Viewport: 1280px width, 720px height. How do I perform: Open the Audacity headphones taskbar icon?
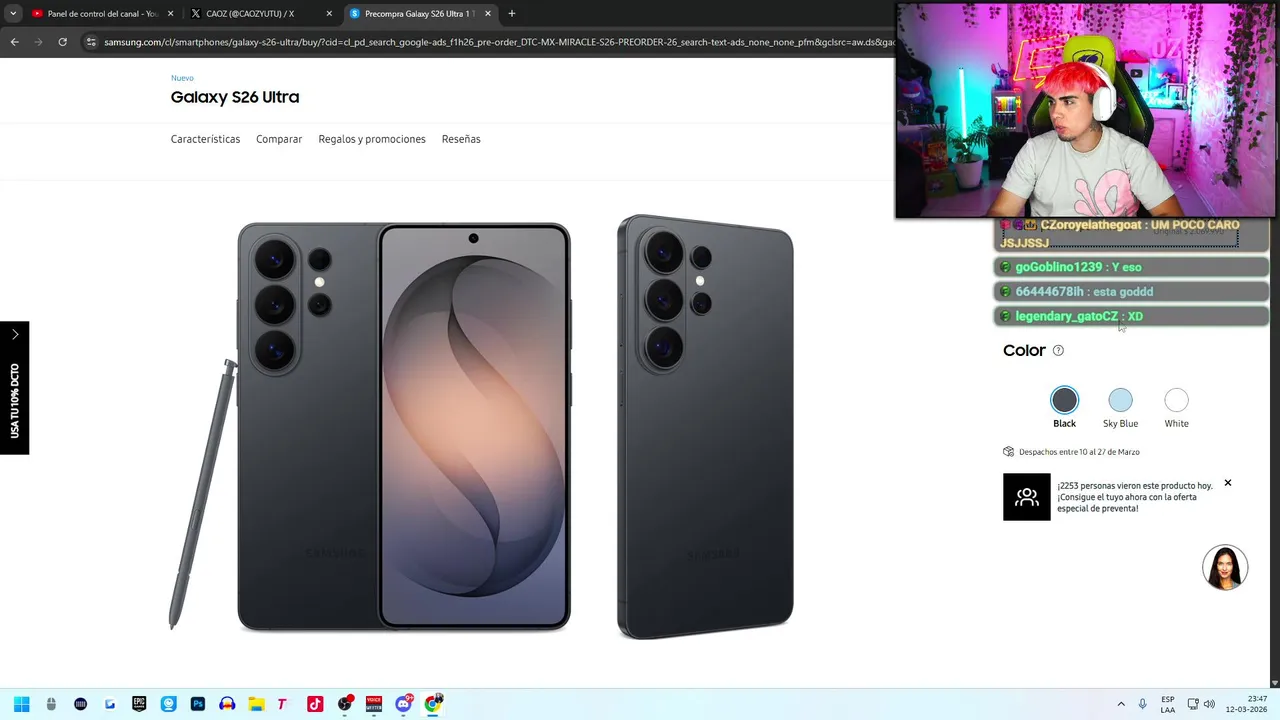[x=227, y=704]
